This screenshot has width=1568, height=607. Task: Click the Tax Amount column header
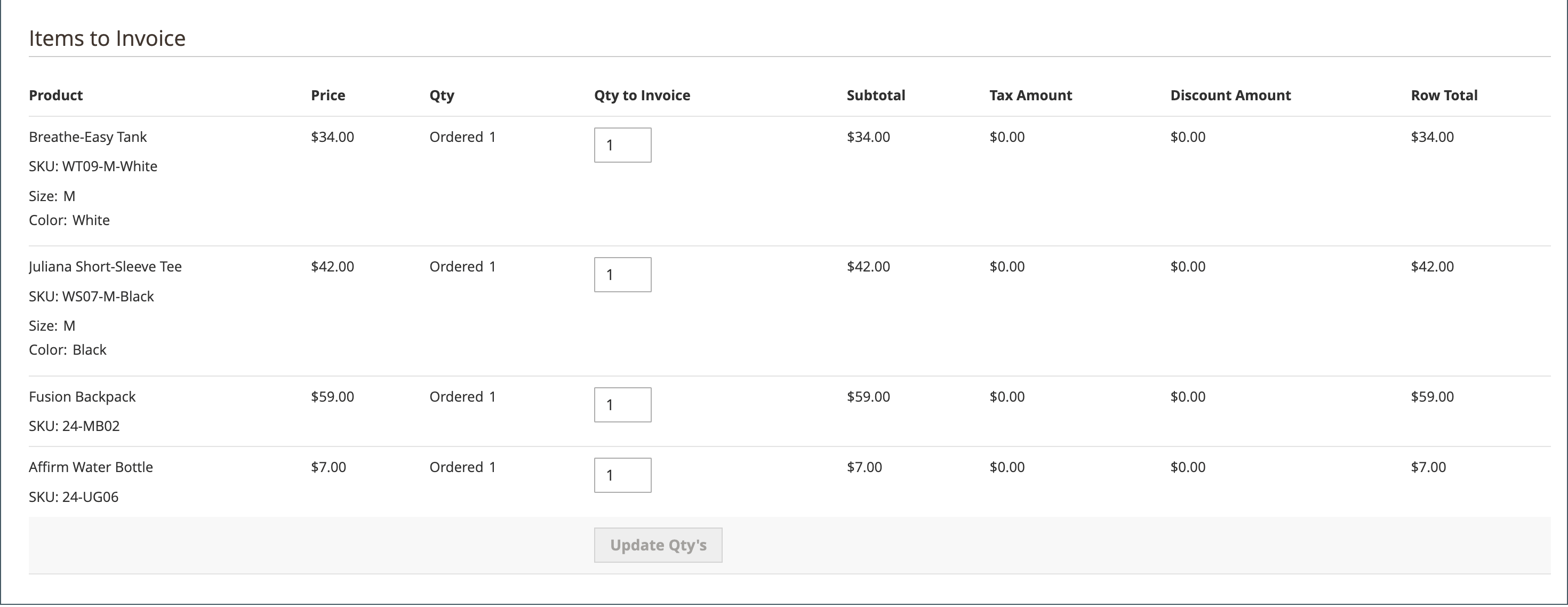1030,95
